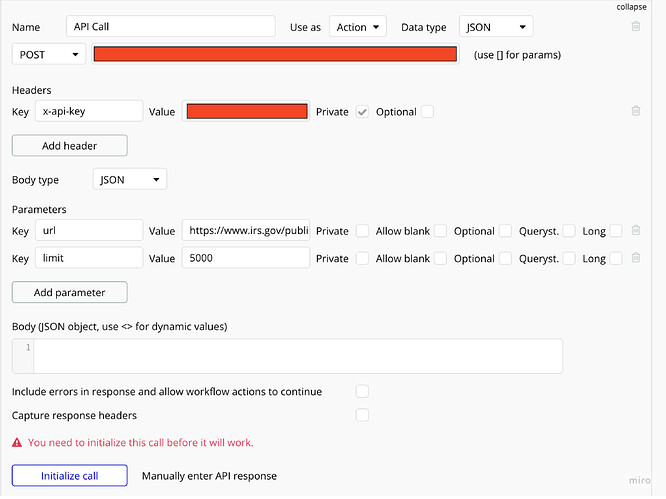Open the Body type JSON dropdown

point(129,180)
